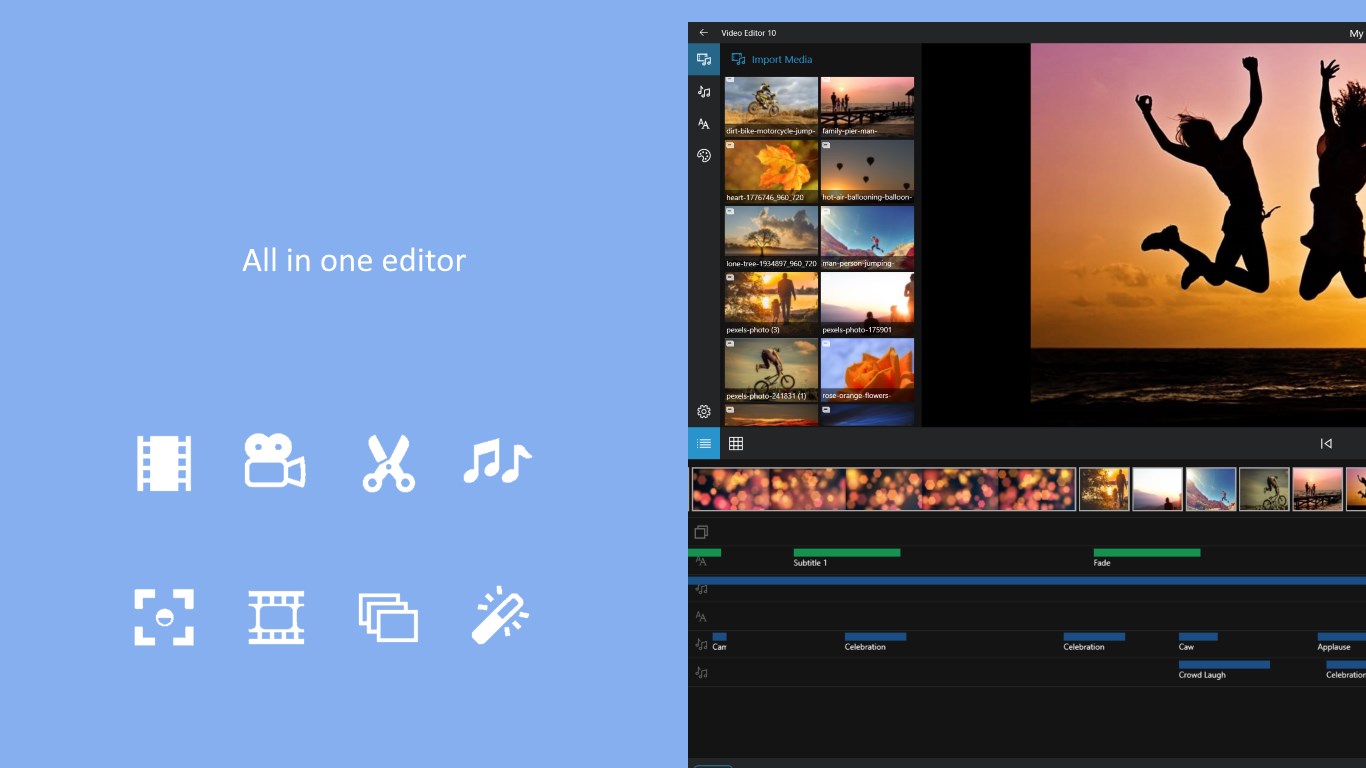The width and height of the screenshot is (1366, 768).
Task: Open the text titles sidebar tab
Action: tap(704, 124)
